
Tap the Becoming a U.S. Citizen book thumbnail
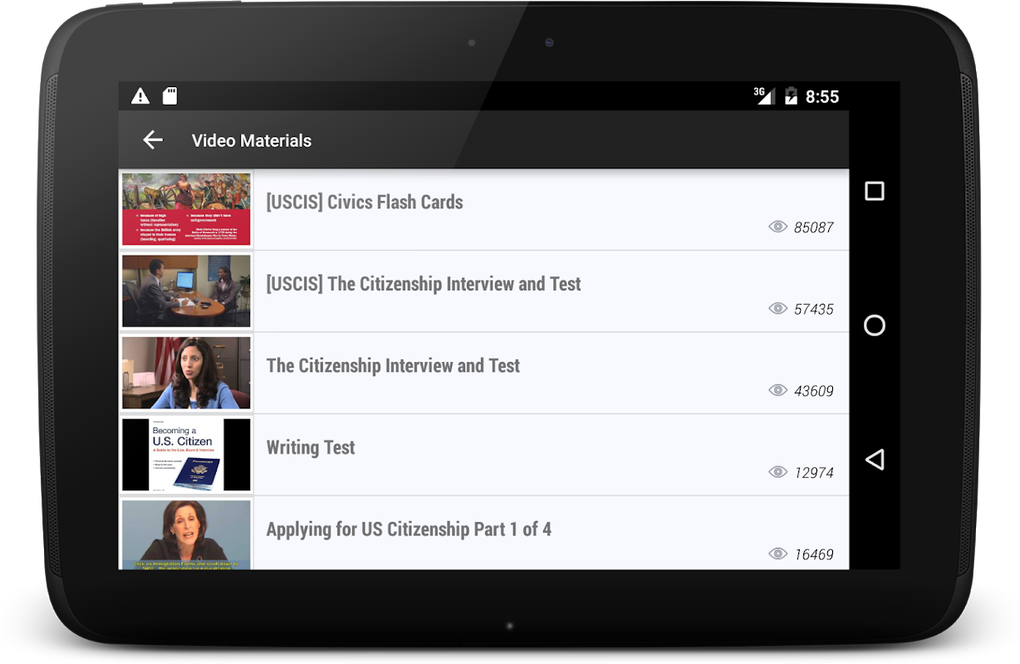[186, 453]
